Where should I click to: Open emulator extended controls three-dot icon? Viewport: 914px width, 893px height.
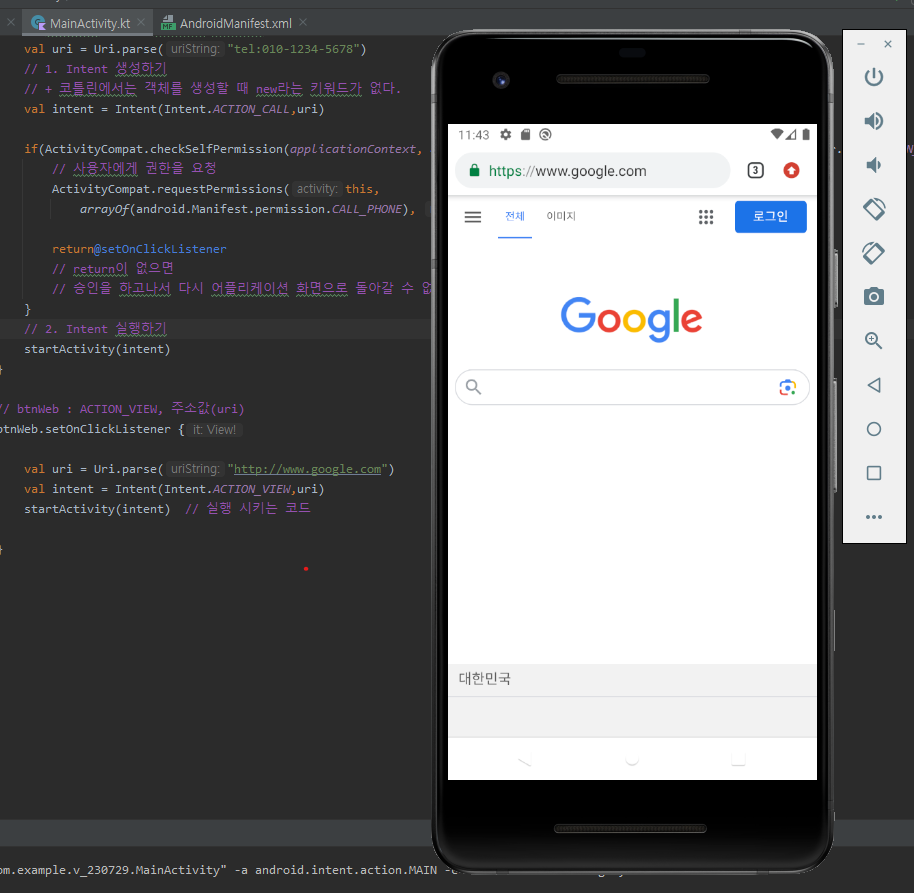[x=873, y=517]
